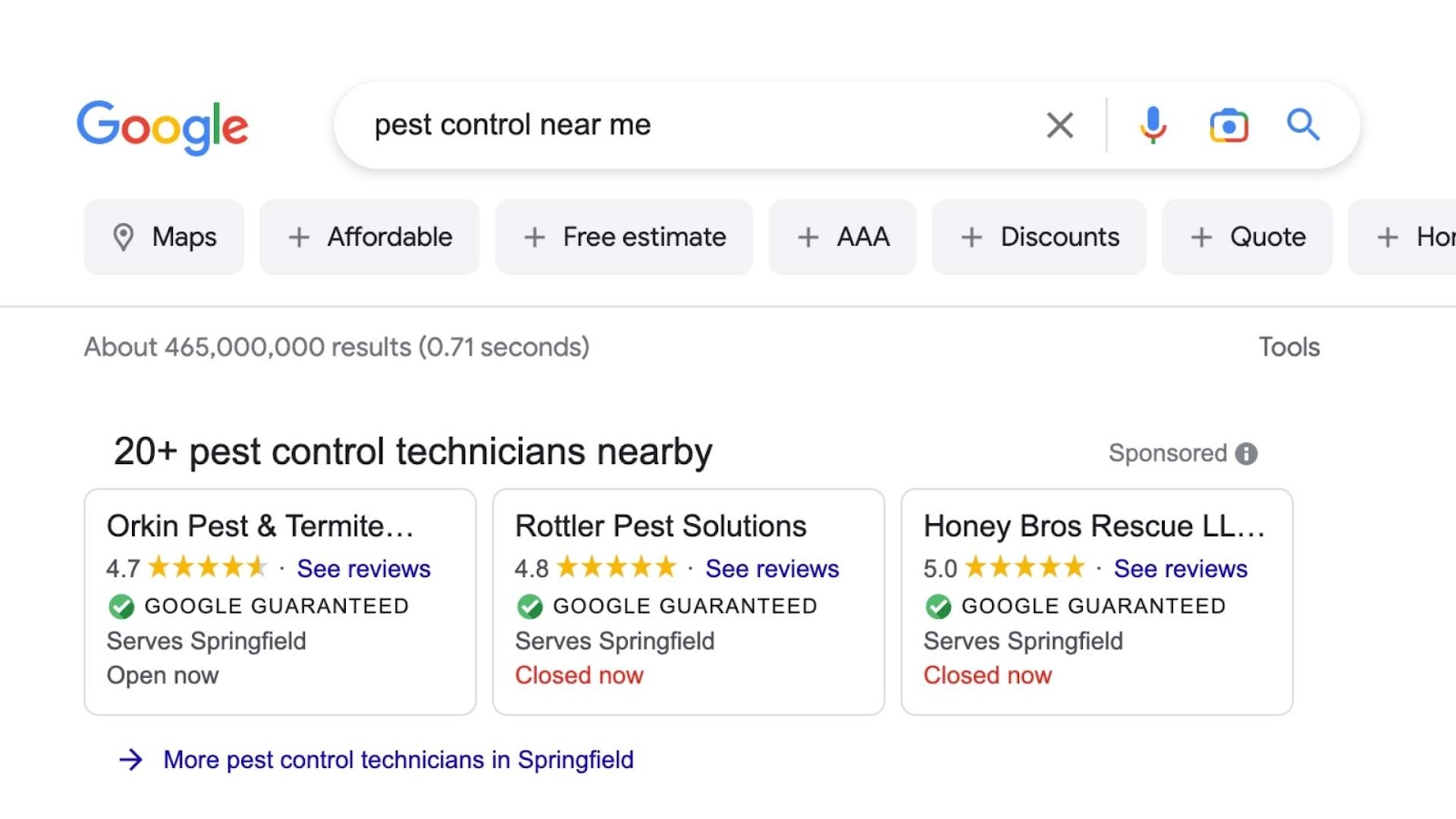Click the arrow beside More pest control technicians
This screenshot has height=819, width=1456.
(131, 760)
